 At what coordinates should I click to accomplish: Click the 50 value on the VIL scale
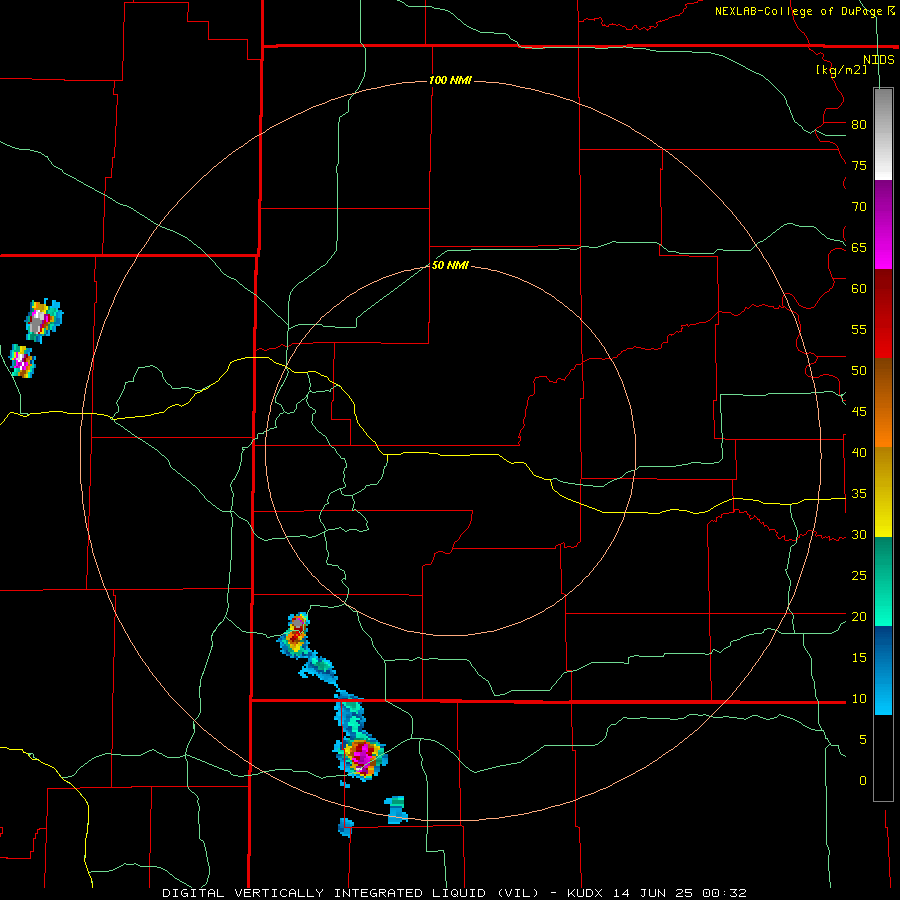pos(859,371)
